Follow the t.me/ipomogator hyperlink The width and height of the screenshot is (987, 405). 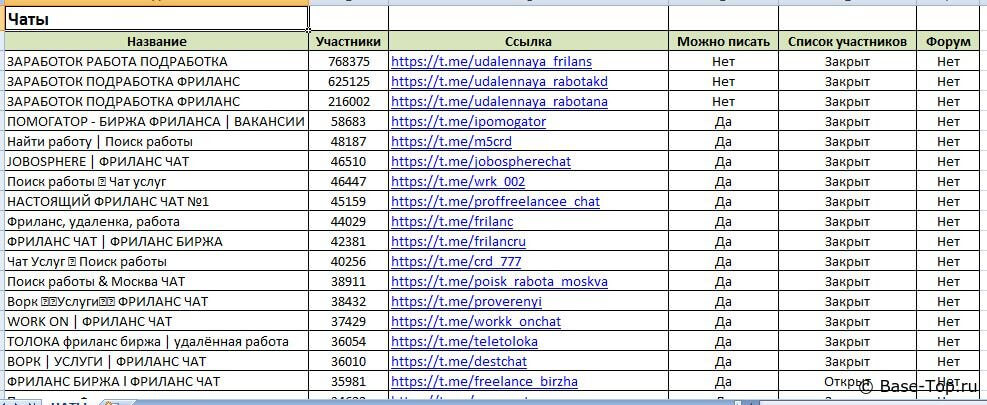click(x=468, y=122)
